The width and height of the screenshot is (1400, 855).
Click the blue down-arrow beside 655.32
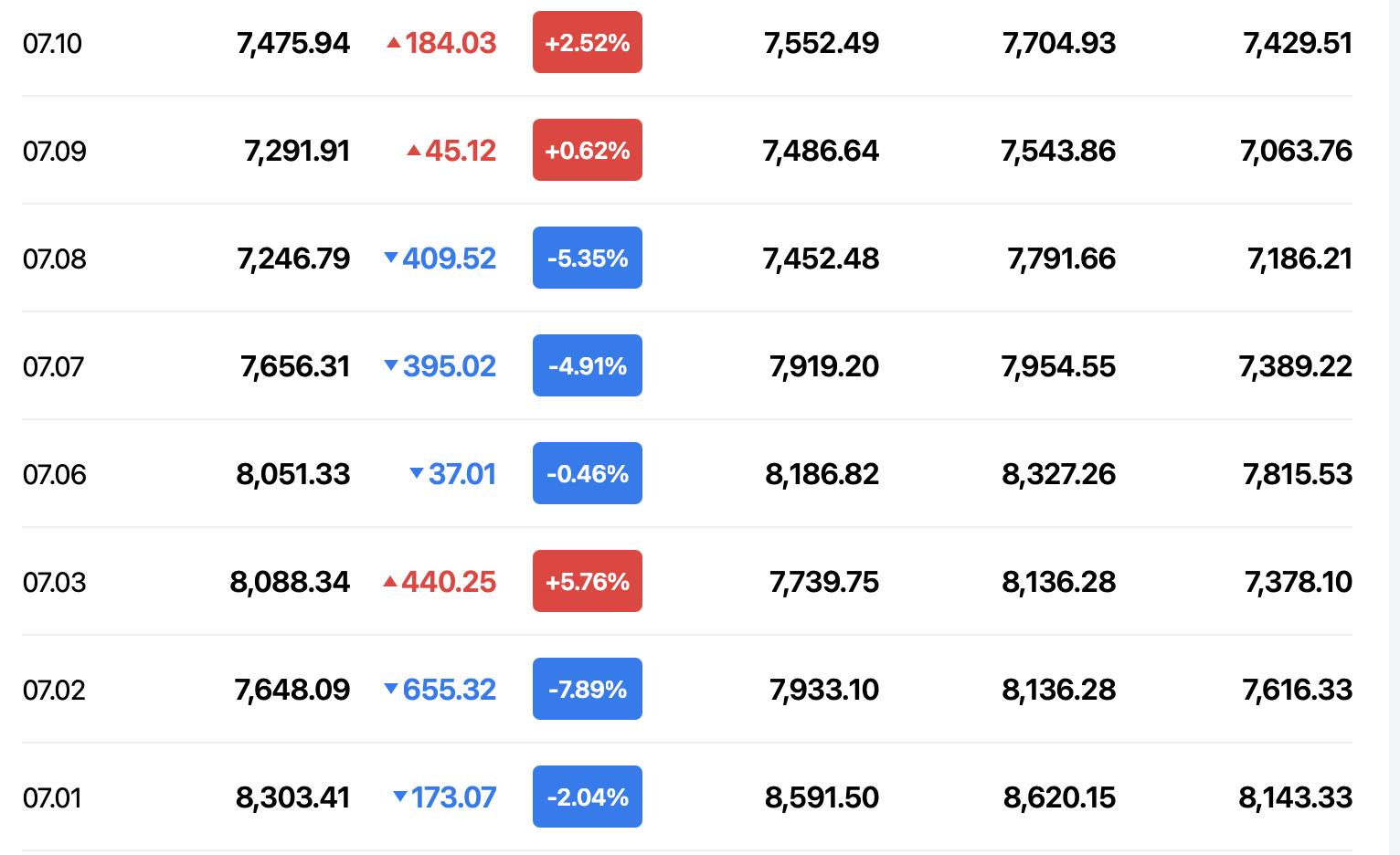(x=391, y=689)
